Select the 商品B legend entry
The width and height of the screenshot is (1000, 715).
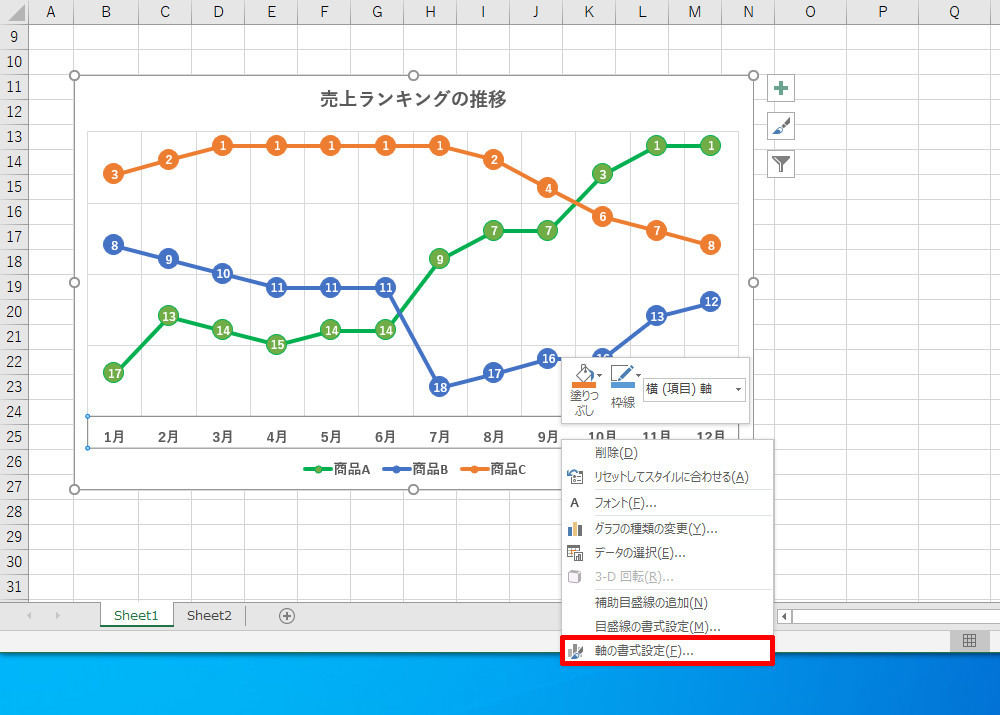point(415,469)
